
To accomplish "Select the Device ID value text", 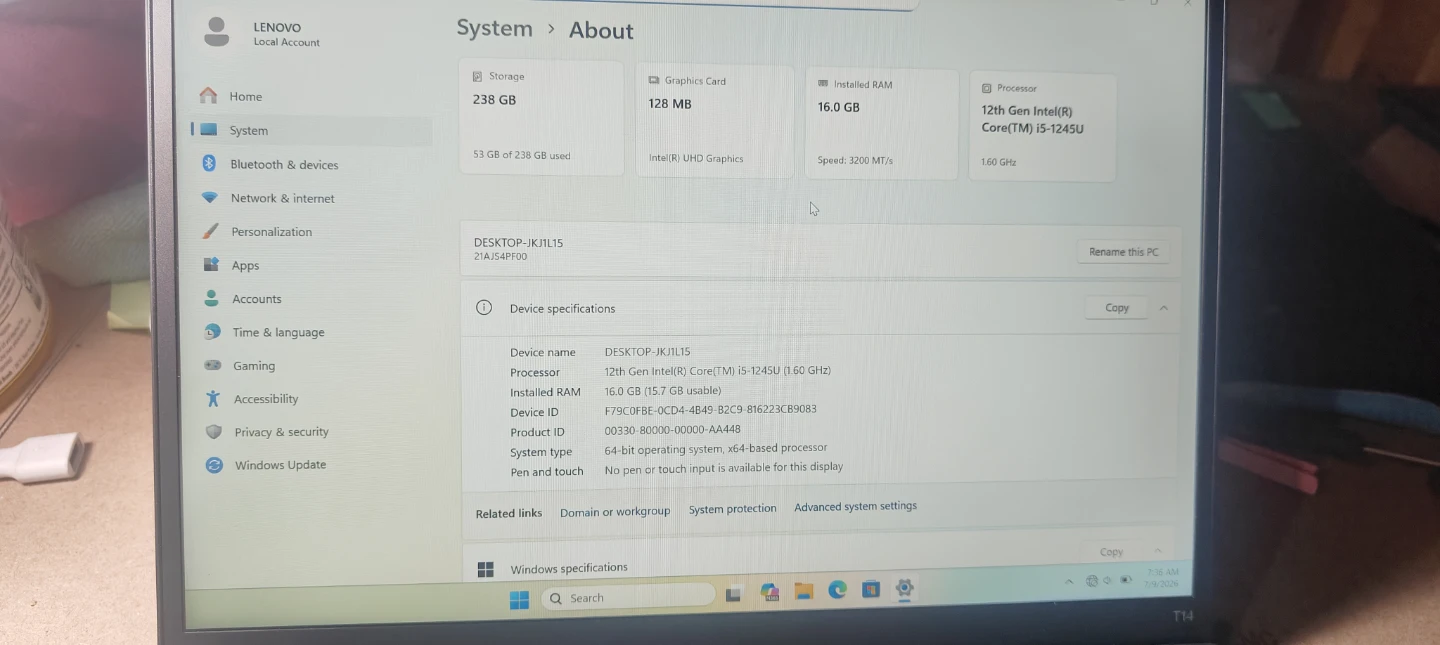I will pos(710,410).
